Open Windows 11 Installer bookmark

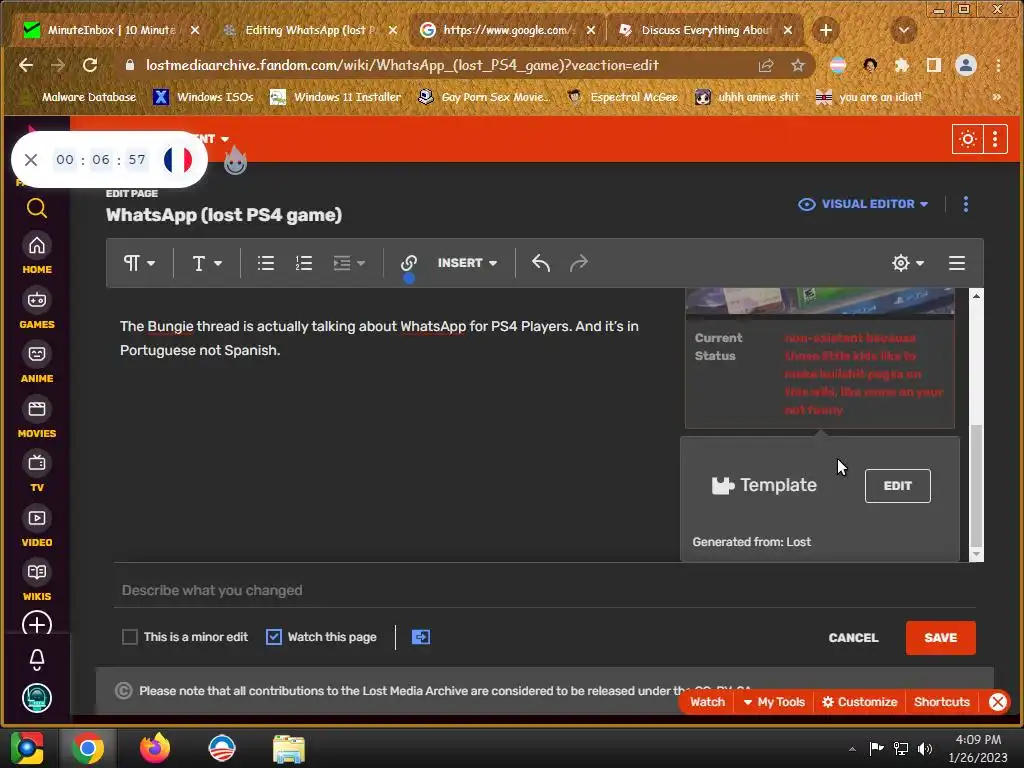click(x=336, y=97)
